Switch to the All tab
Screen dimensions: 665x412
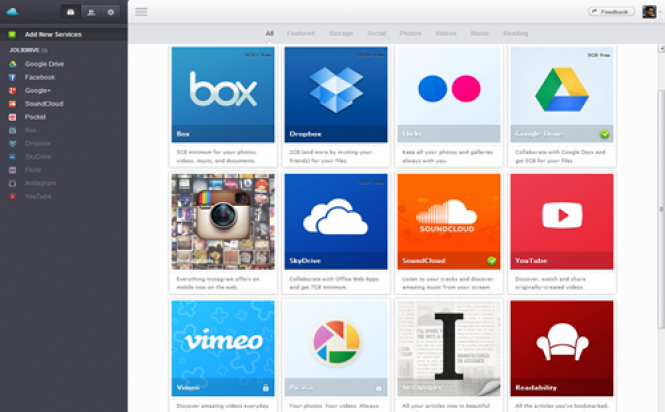270,33
